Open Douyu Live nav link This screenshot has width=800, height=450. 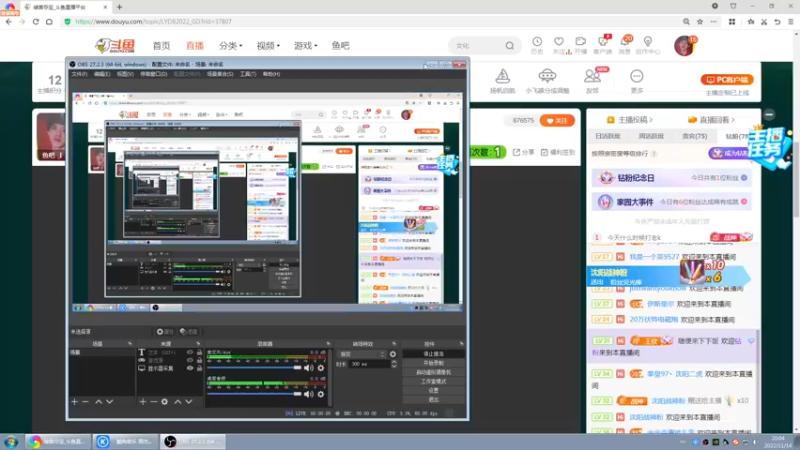coord(194,45)
